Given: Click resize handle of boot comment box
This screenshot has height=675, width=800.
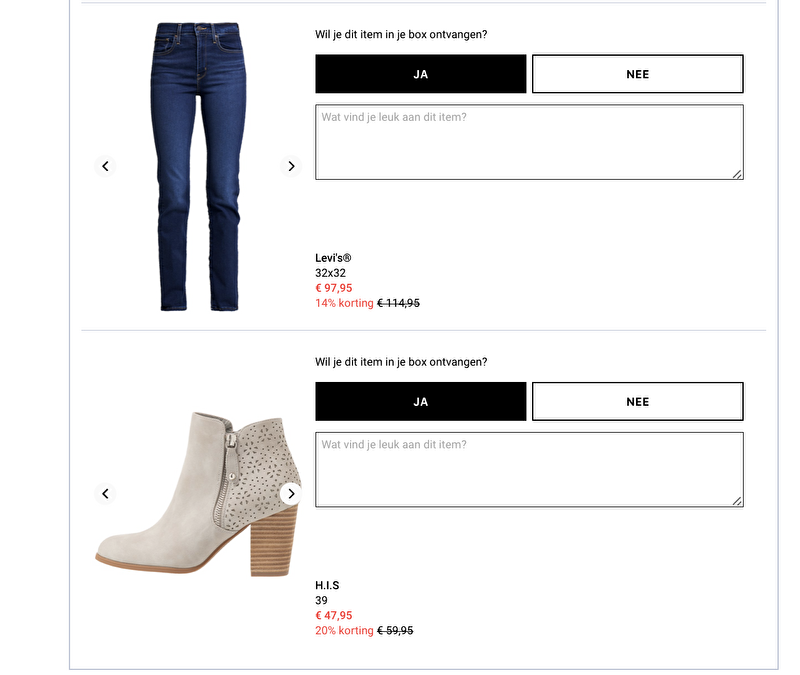Looking at the screenshot, I should coord(737,501).
